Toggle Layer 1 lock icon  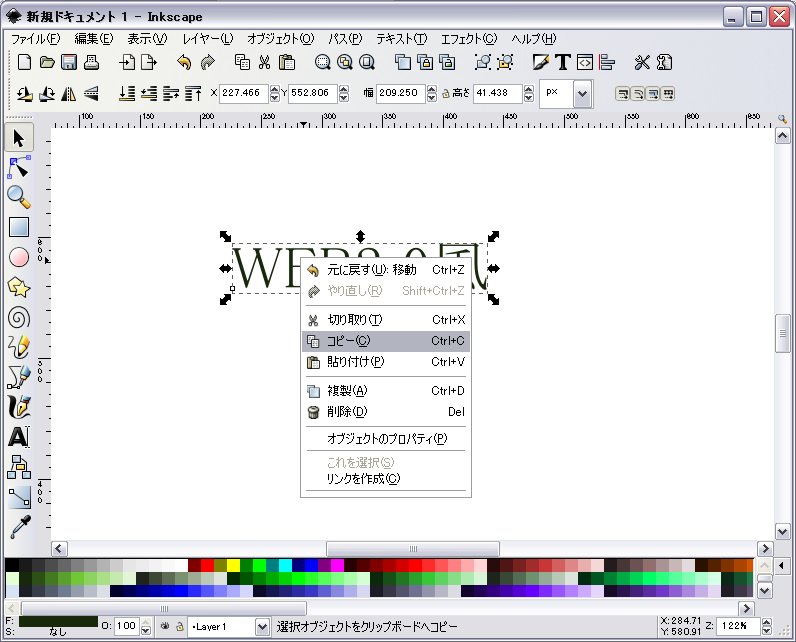pyautogui.click(x=180, y=627)
